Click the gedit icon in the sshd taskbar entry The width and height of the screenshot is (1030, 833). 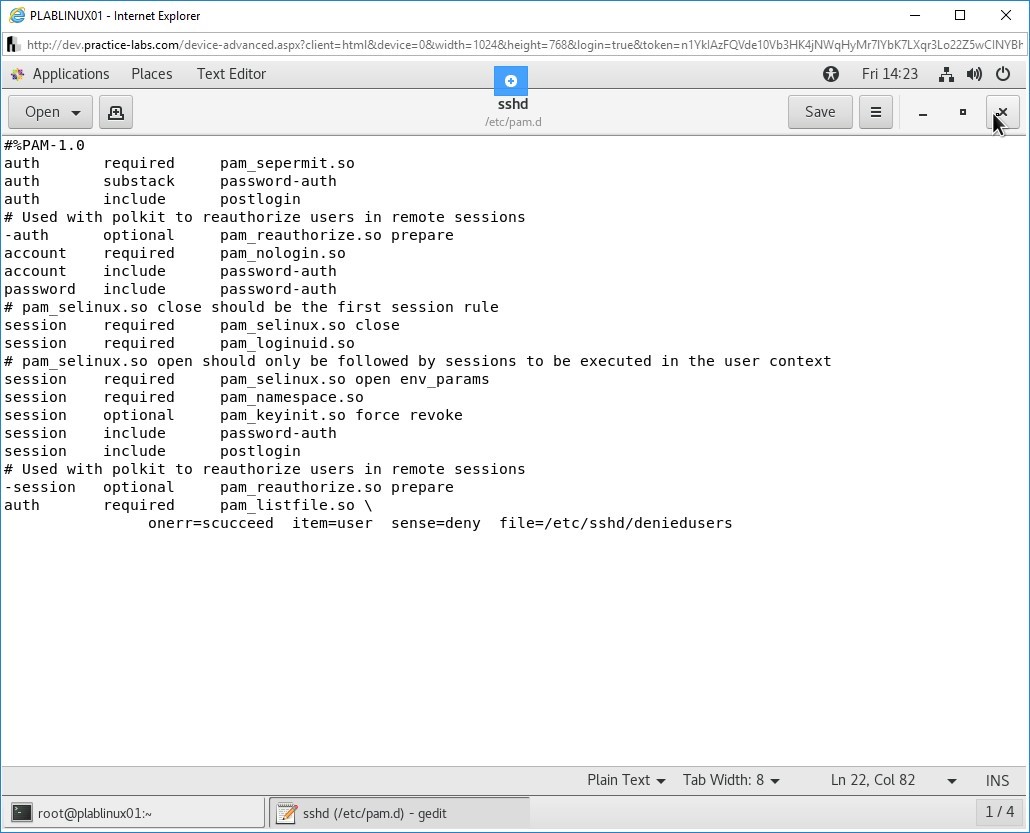[287, 812]
